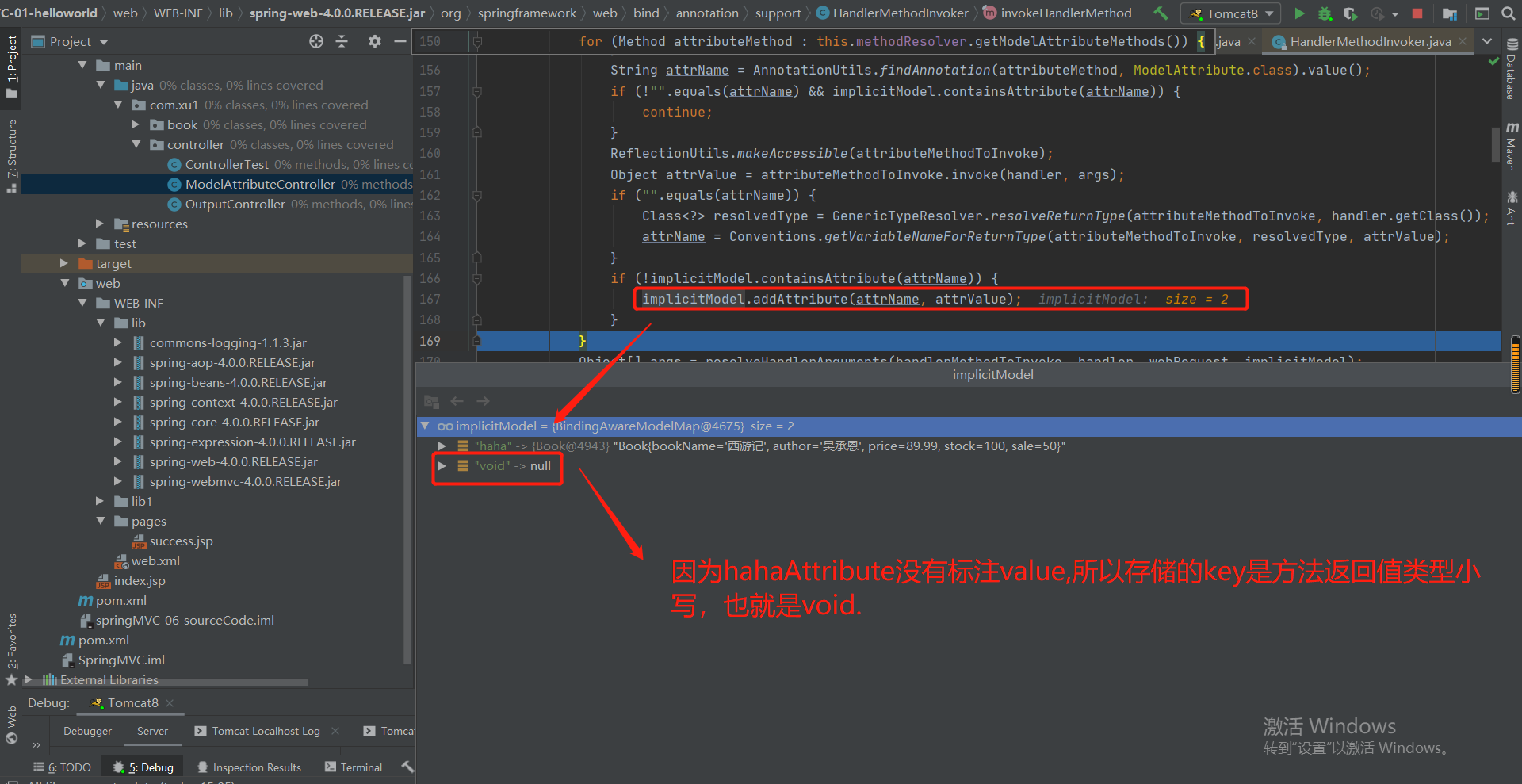Click the Build project hammer icon
Image resolution: width=1522 pixels, height=784 pixels.
[x=1161, y=13]
